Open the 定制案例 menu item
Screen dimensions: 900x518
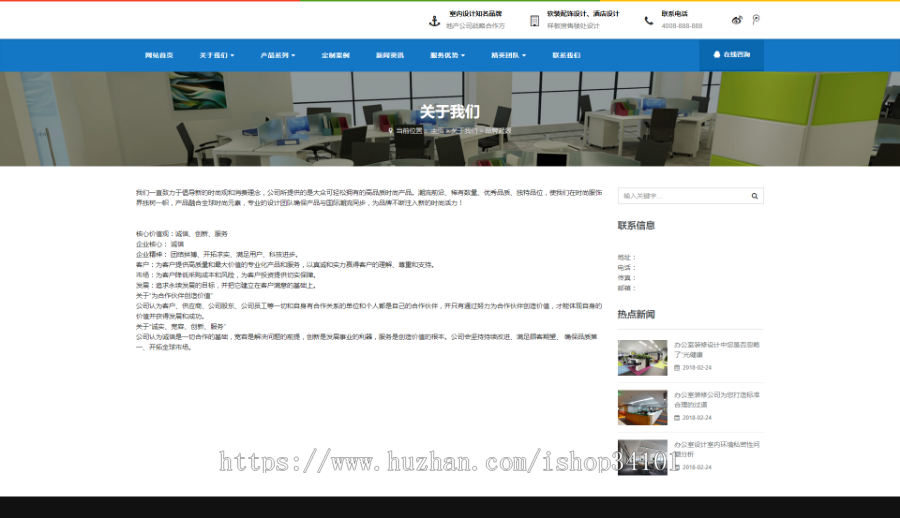(x=336, y=55)
